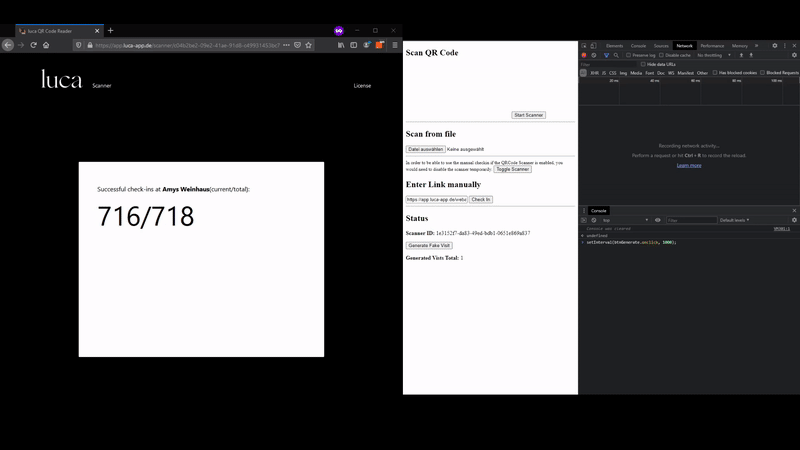This screenshot has height=450, width=800.
Task: Switch to DevTools Console tab
Action: coord(638,46)
